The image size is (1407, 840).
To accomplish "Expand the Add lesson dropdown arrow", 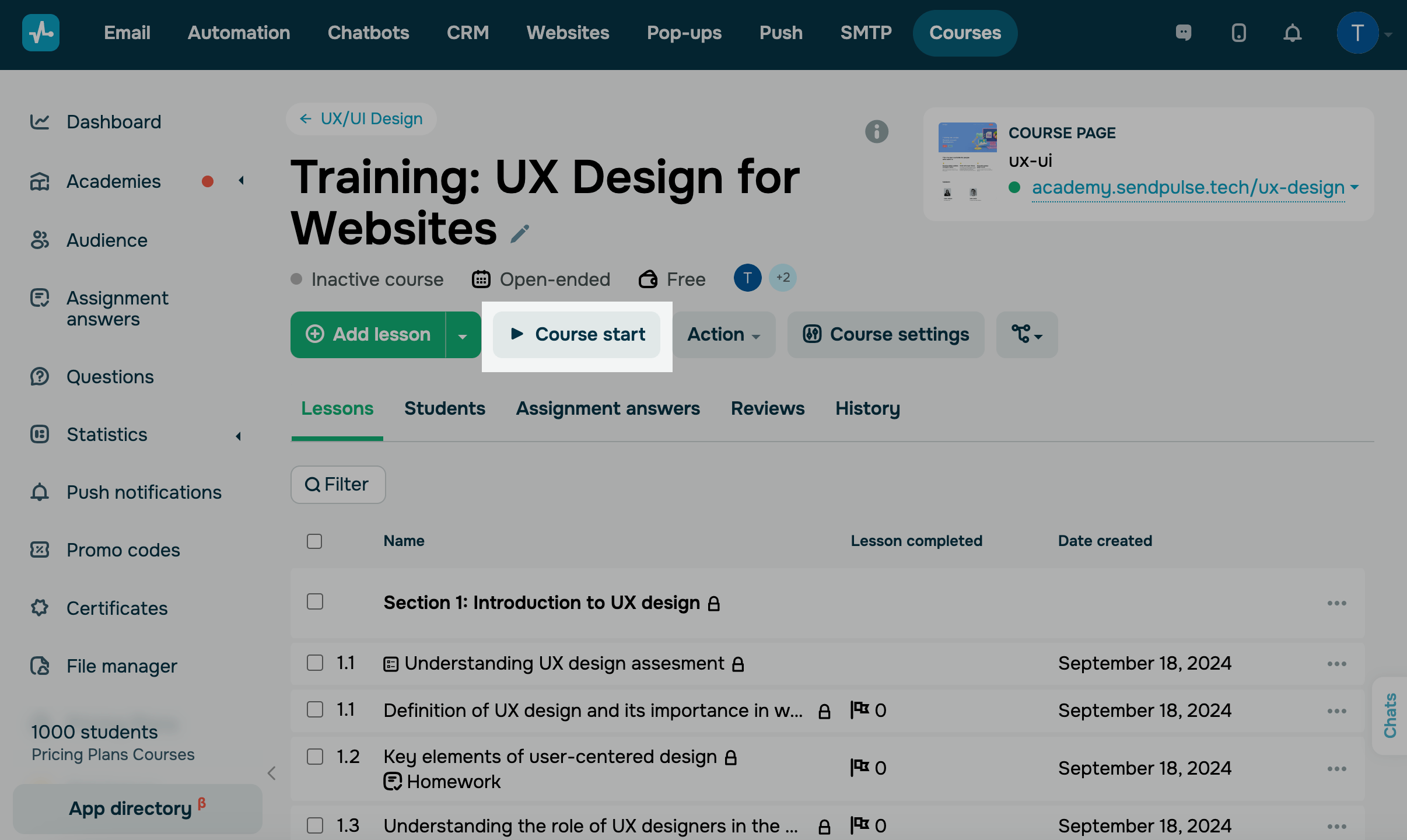I will point(463,335).
